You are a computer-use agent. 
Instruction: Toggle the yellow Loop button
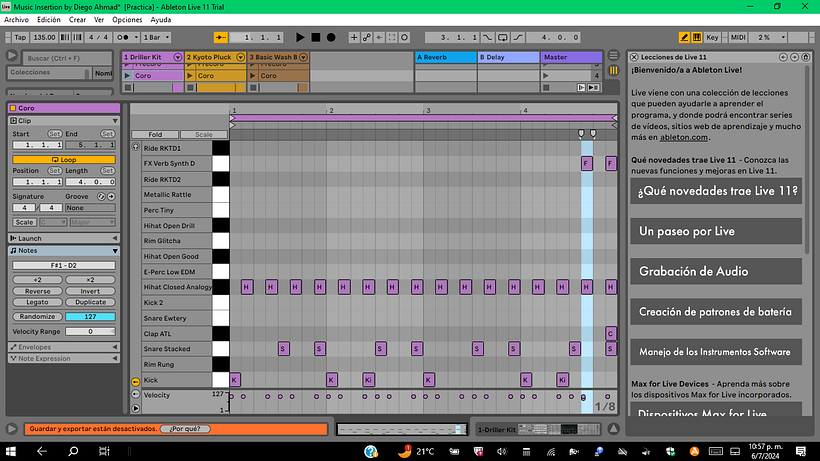64,159
